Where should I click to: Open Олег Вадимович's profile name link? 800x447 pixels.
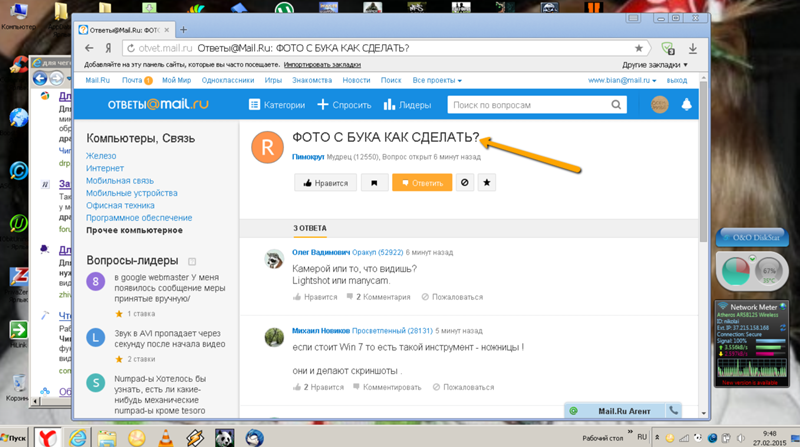click(x=321, y=252)
